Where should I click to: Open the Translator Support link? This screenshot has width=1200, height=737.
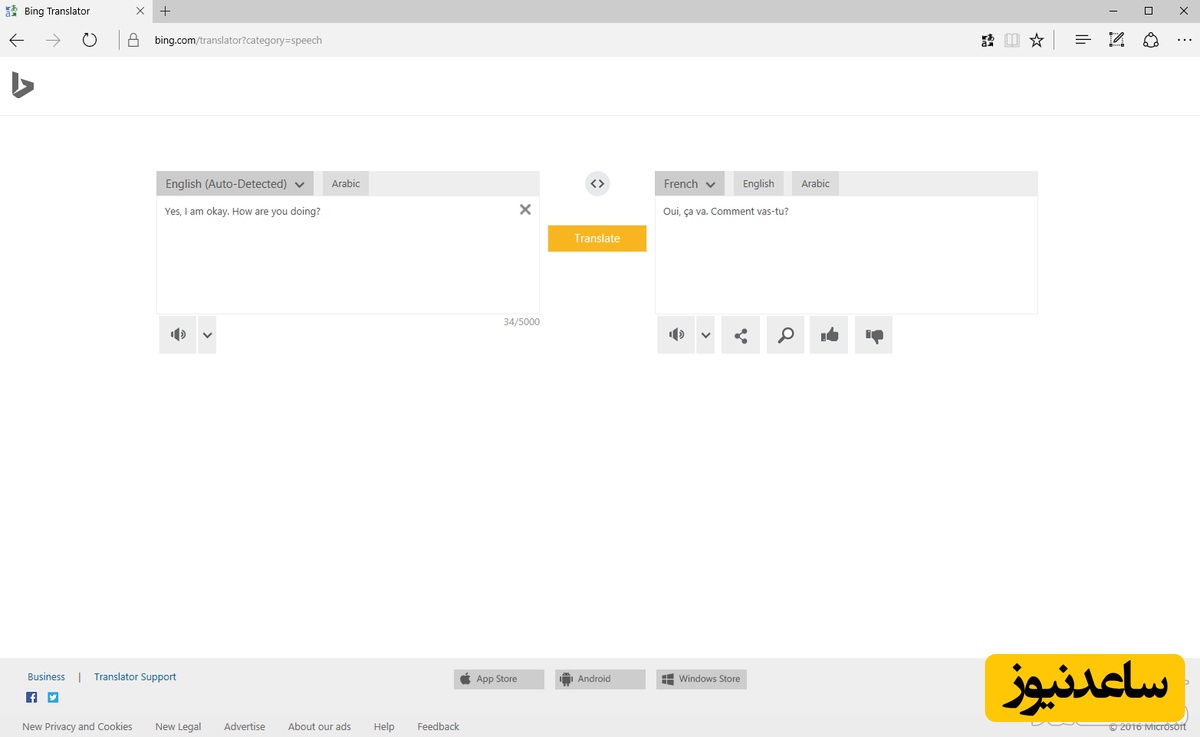click(x=135, y=677)
